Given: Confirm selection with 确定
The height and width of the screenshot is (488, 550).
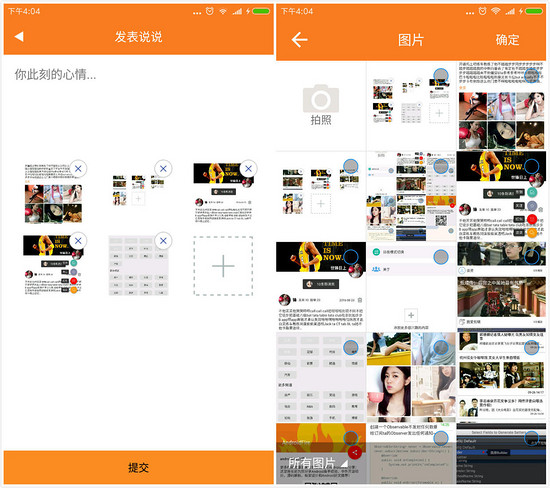Looking at the screenshot, I should coord(507,40).
